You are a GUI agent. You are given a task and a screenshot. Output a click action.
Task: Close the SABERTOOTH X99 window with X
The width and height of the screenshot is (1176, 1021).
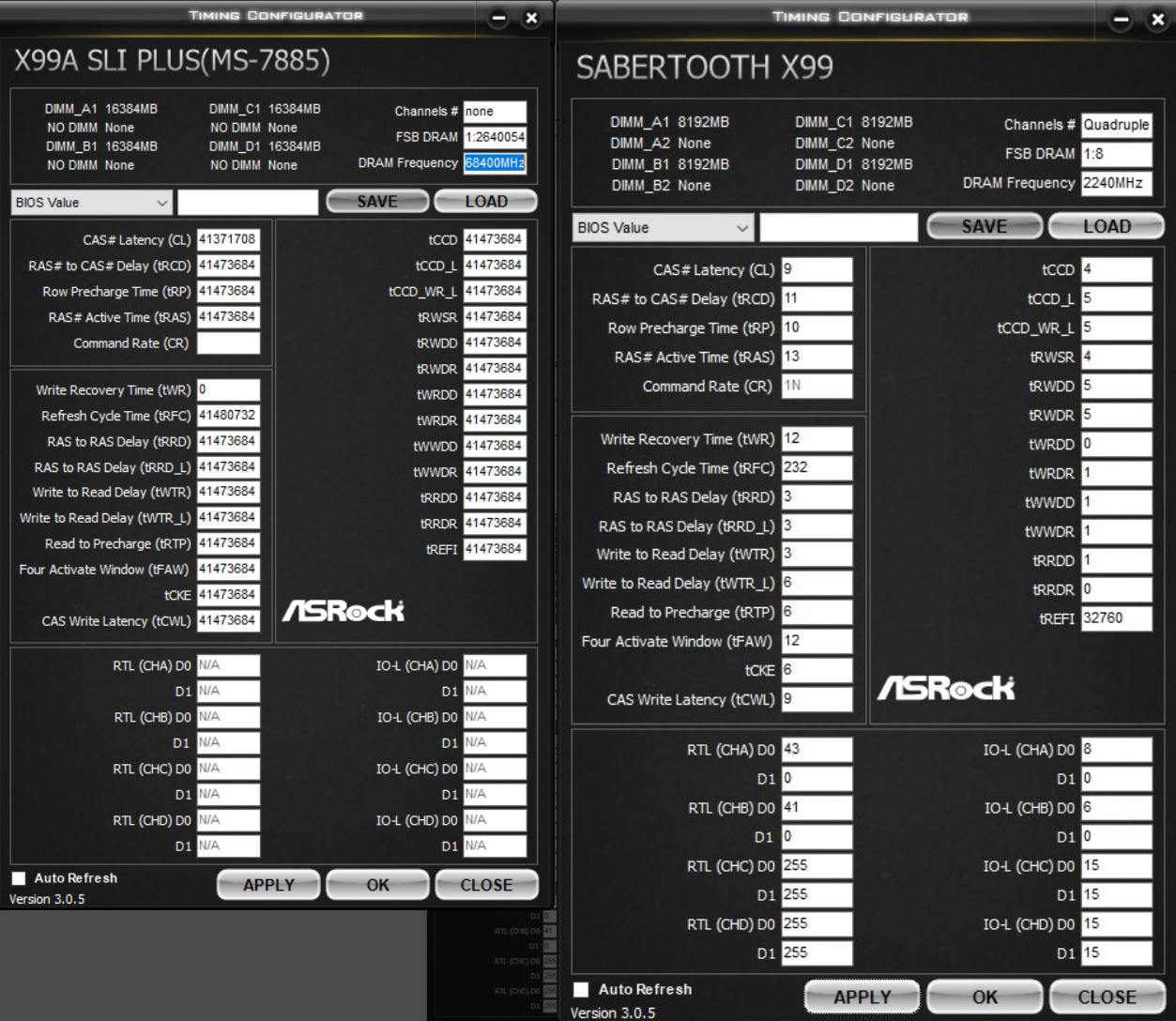[1157, 20]
